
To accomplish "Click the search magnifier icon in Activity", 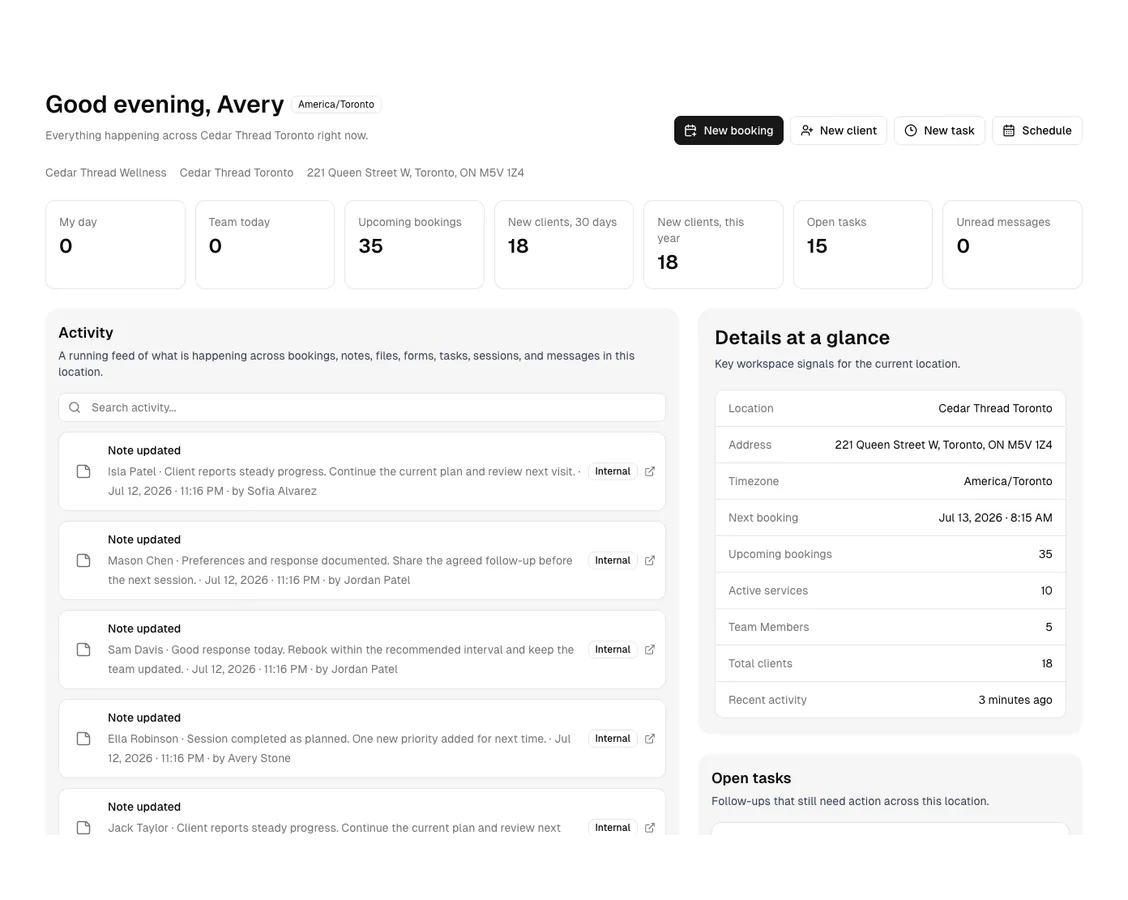I will 75,407.
